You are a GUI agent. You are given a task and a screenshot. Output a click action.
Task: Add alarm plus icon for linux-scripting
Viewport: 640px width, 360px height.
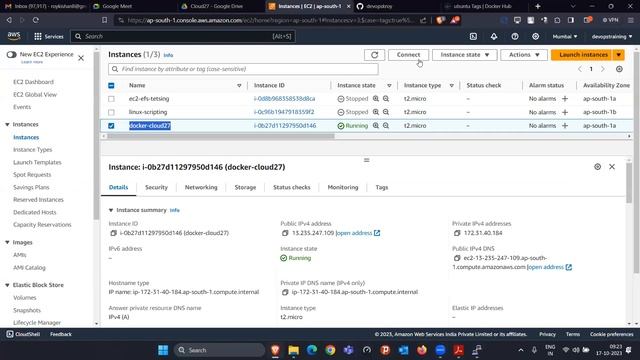click(565, 112)
